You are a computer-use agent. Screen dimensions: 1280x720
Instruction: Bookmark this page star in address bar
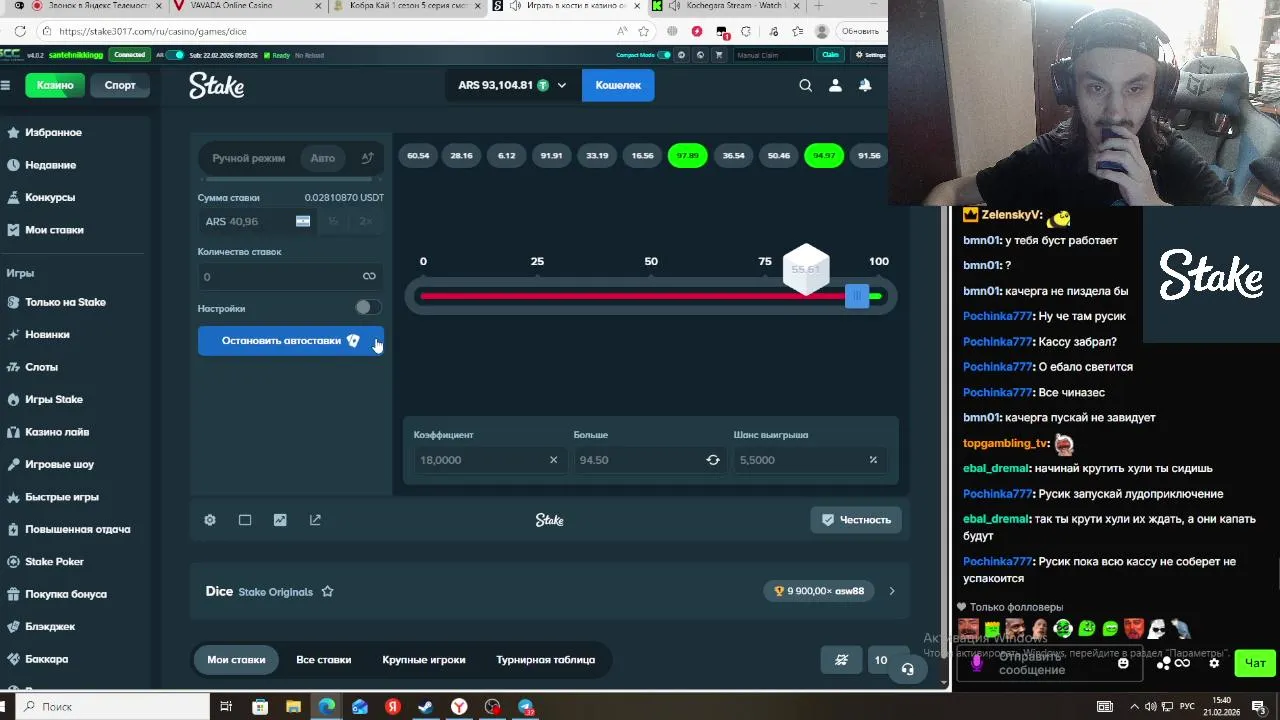point(643,31)
